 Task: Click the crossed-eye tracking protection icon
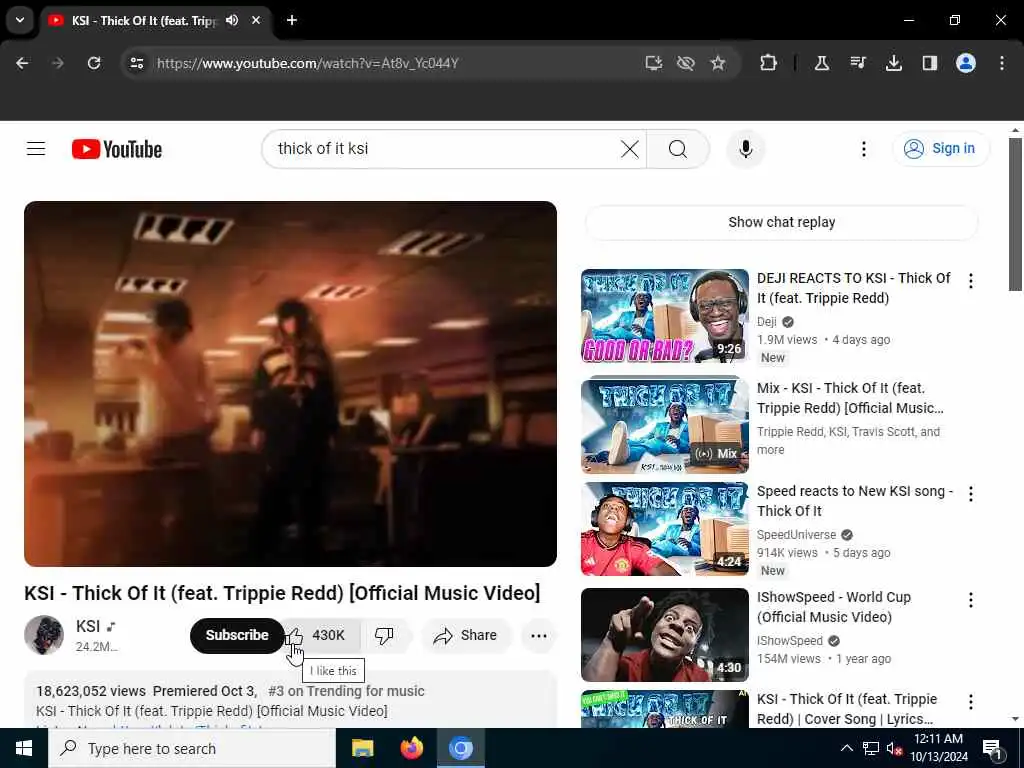click(686, 63)
